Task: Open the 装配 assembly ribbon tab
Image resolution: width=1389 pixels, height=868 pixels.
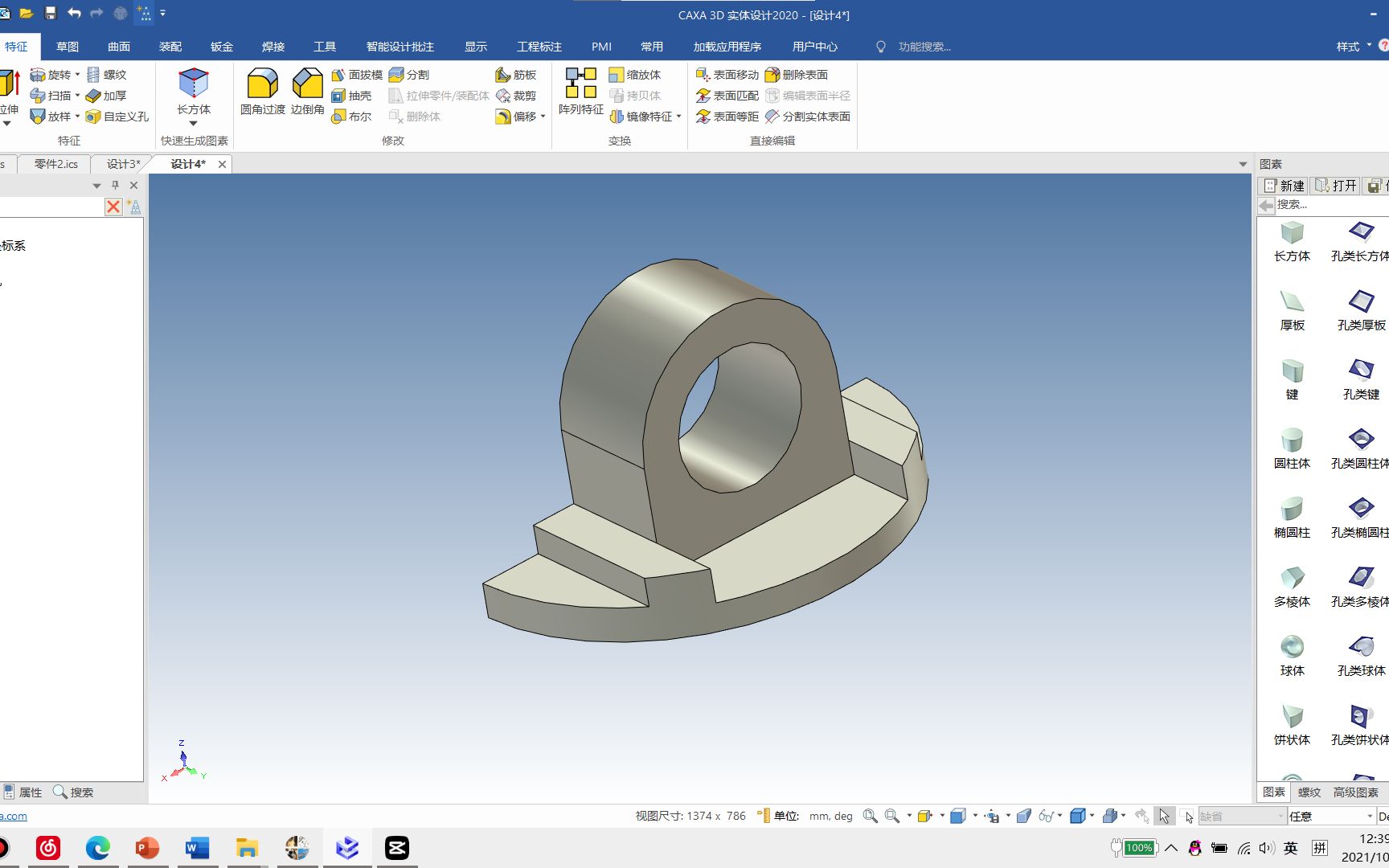Action: 170,47
